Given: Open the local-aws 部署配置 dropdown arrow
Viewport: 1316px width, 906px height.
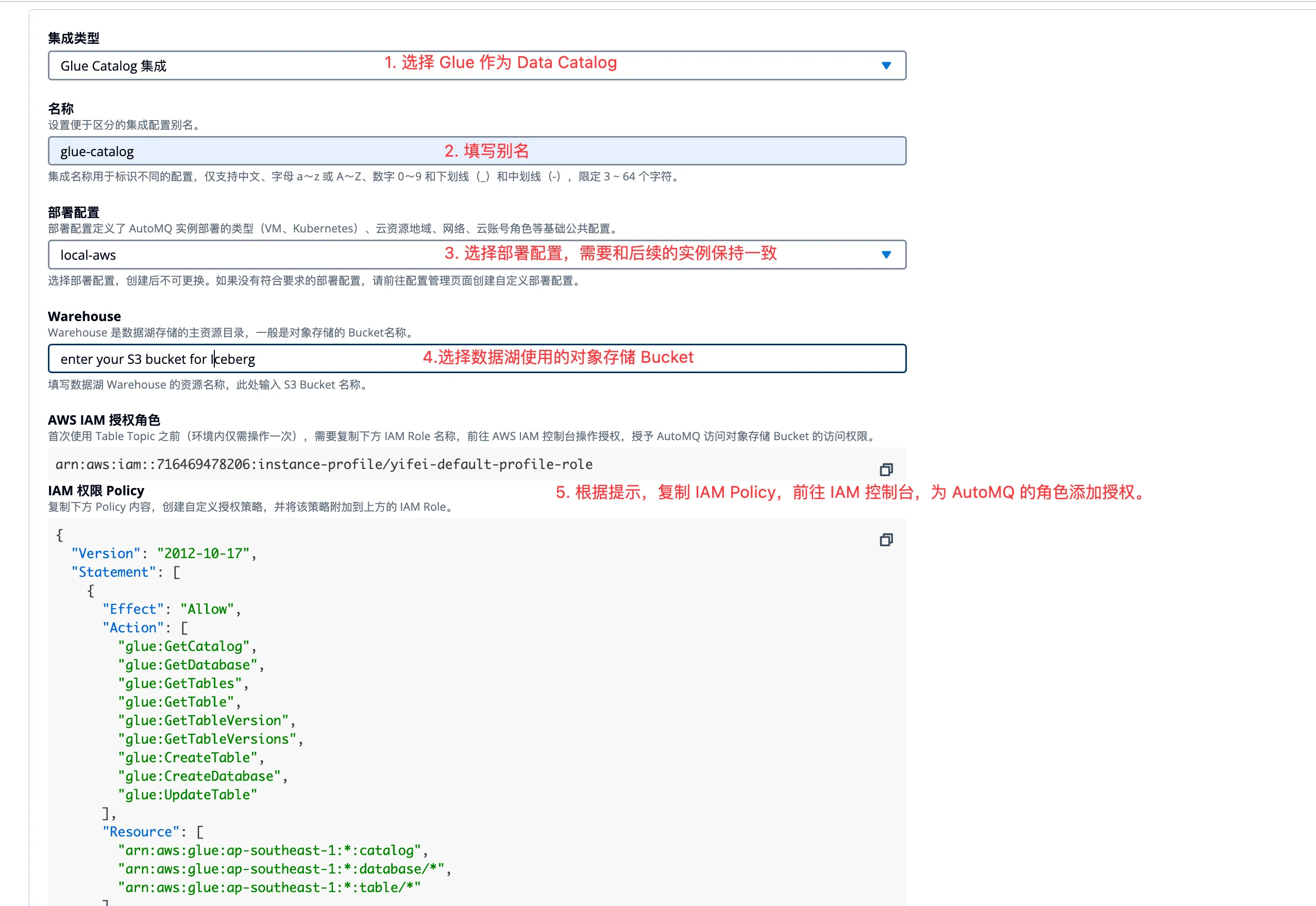Looking at the screenshot, I should tap(886, 255).
